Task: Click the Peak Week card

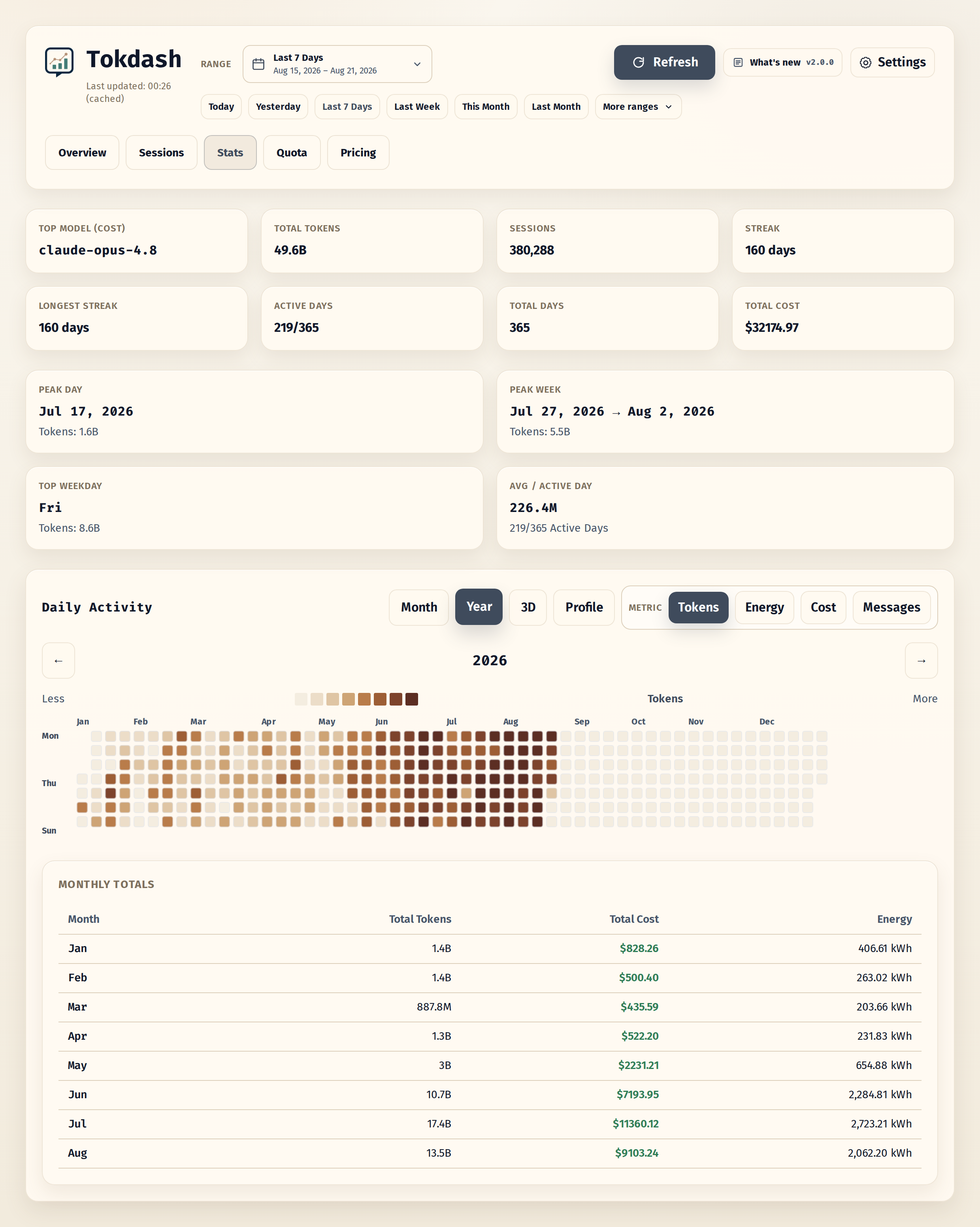Action: (726, 412)
